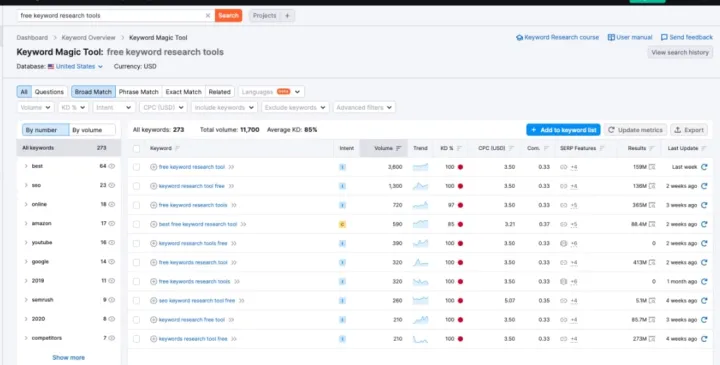Select the Questions tab

coord(49,92)
